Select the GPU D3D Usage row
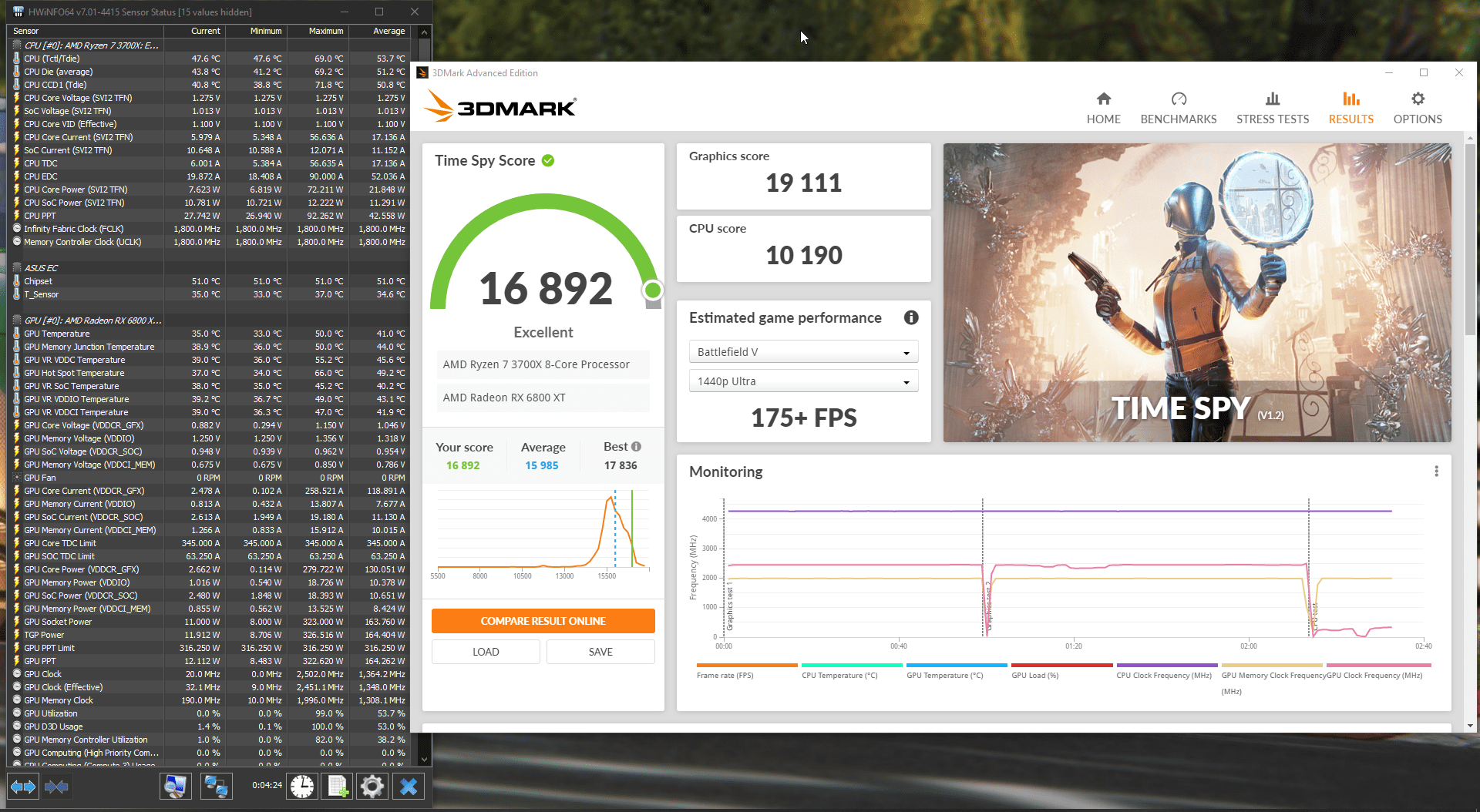1480x812 pixels. click(208, 726)
